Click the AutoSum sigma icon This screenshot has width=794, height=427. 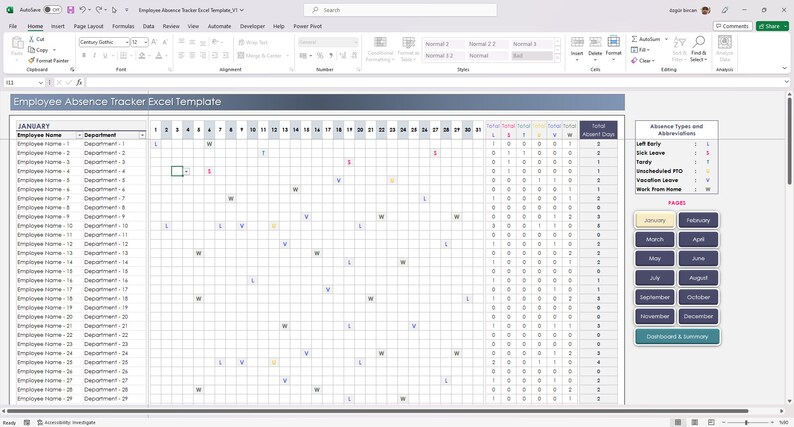(634, 39)
